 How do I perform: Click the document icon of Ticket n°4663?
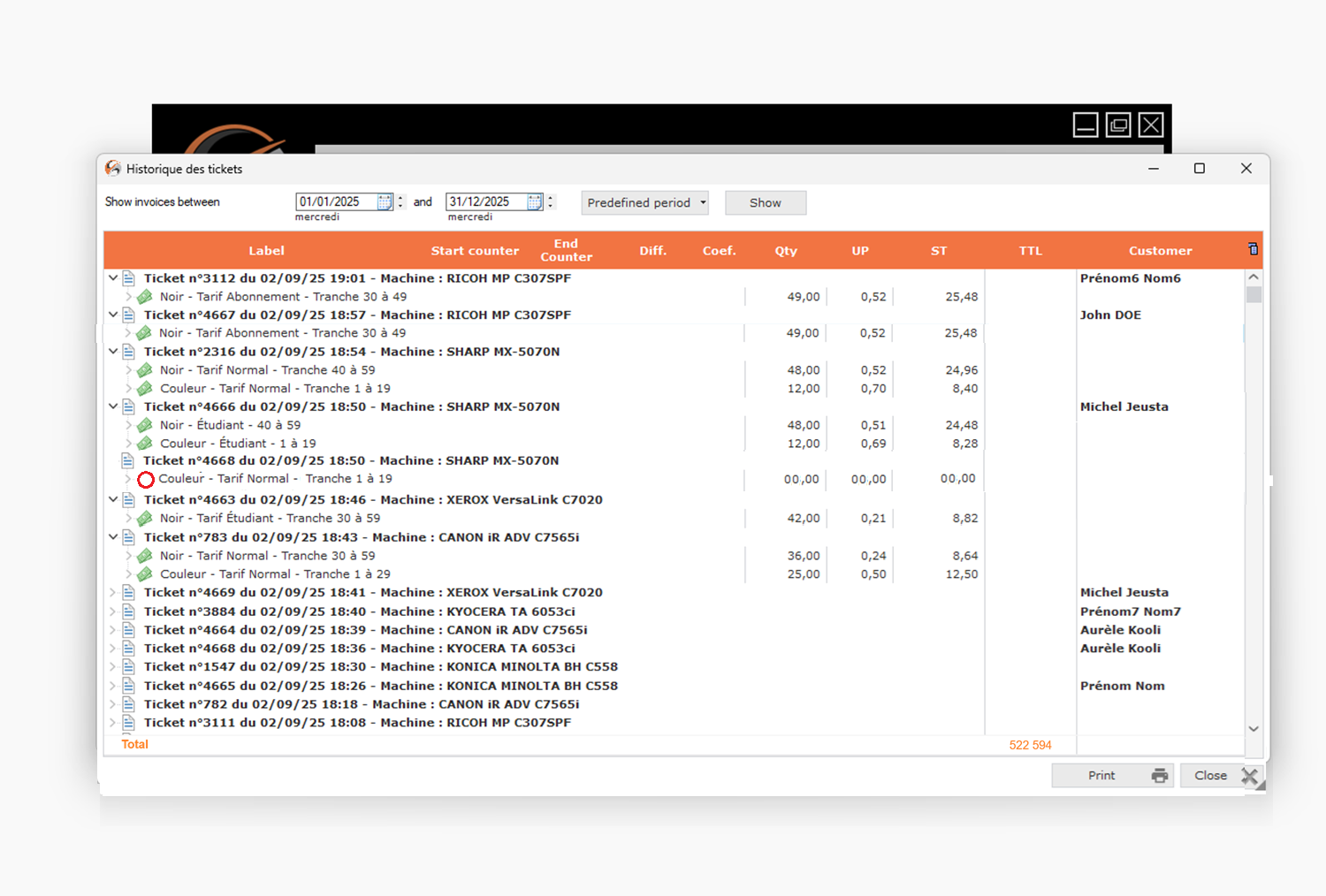click(128, 500)
